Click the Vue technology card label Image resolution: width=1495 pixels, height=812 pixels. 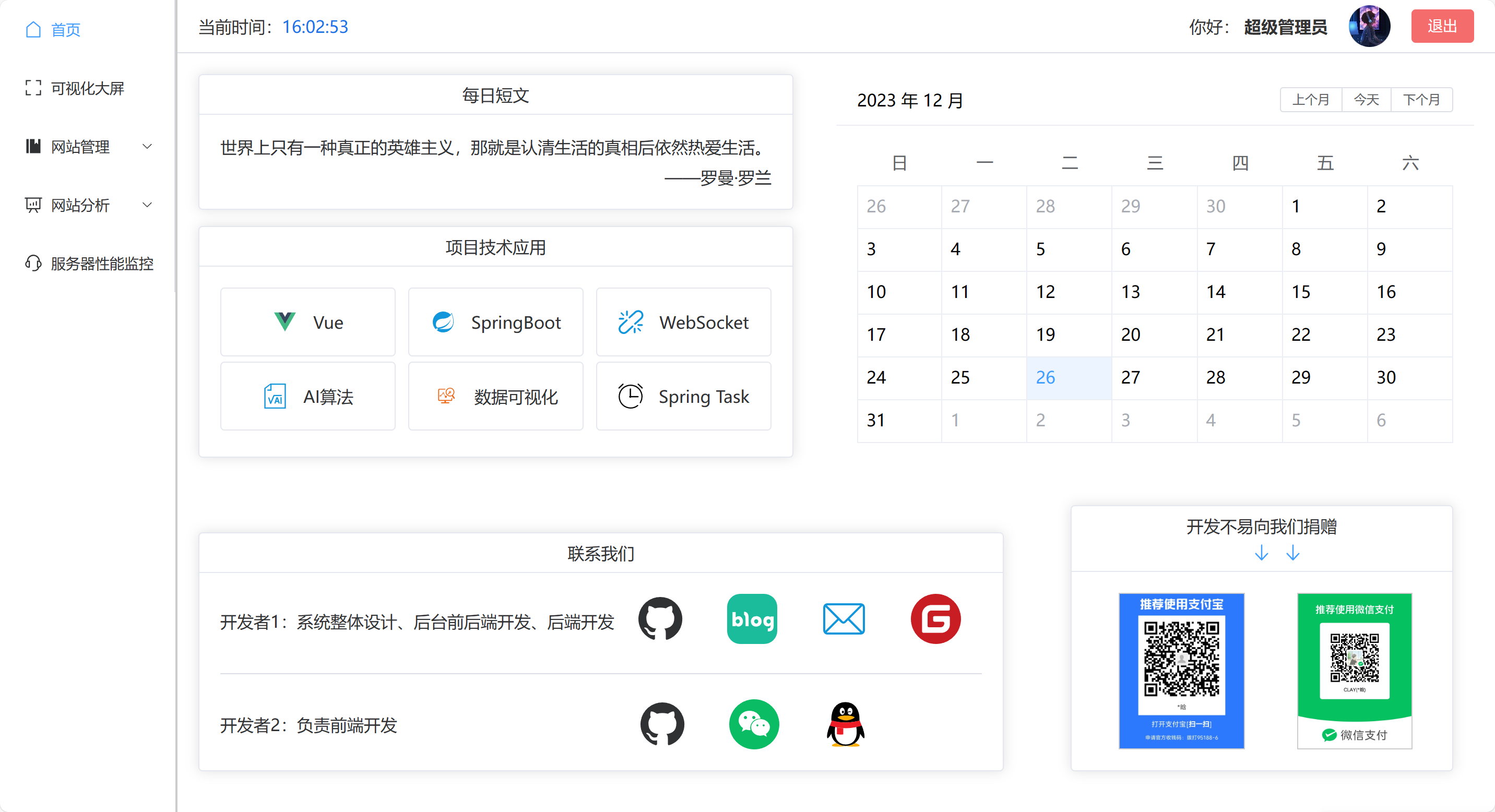328,322
